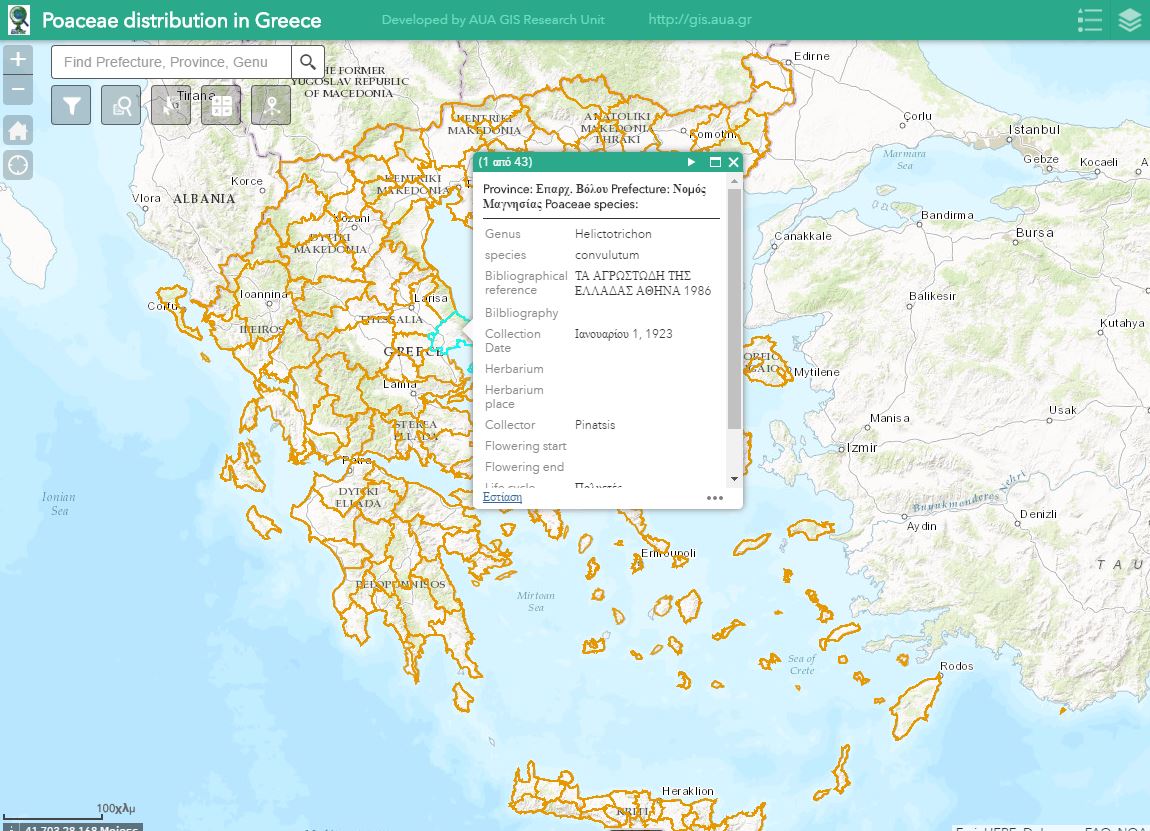Screen dimensions: 1150x831
Task: Click the Εστίαση zoom-to link
Action: pos(502,497)
